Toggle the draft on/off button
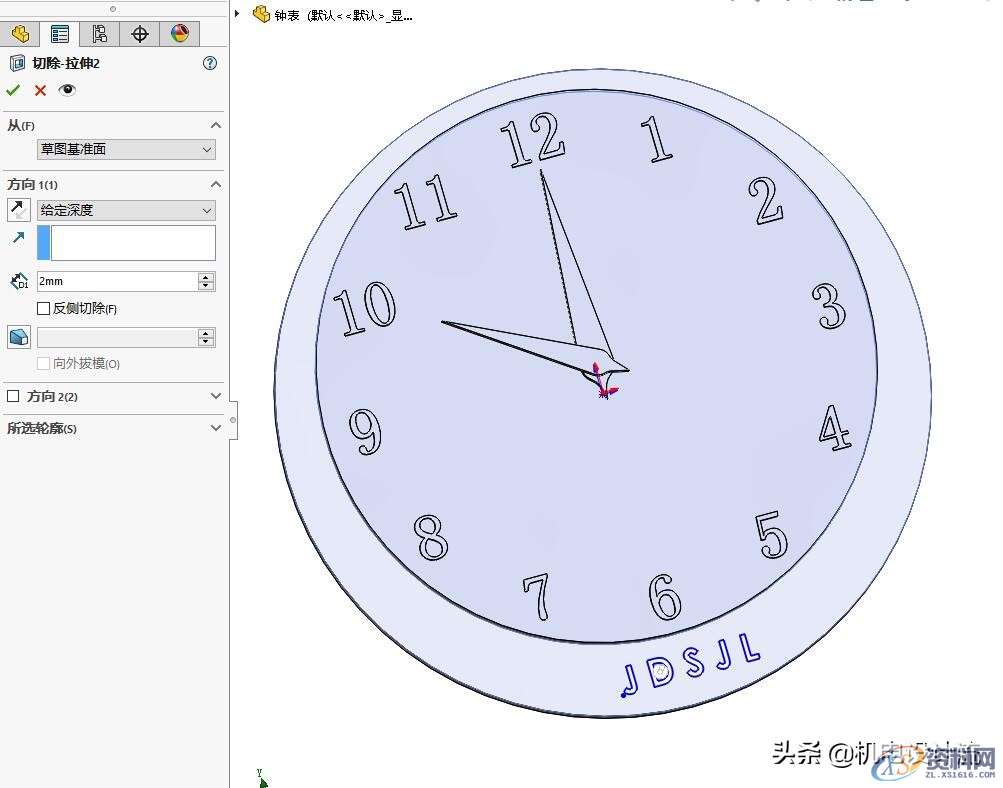 click(19, 337)
